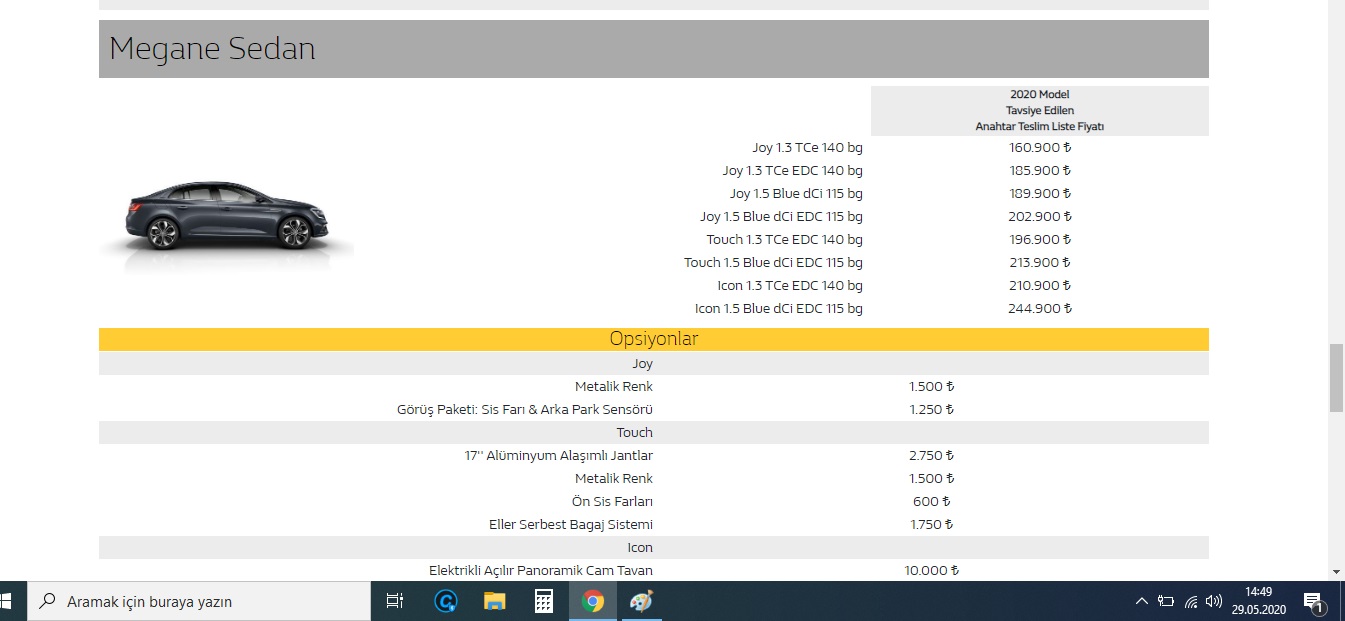Click the 'Icon' options section header

coord(654,547)
